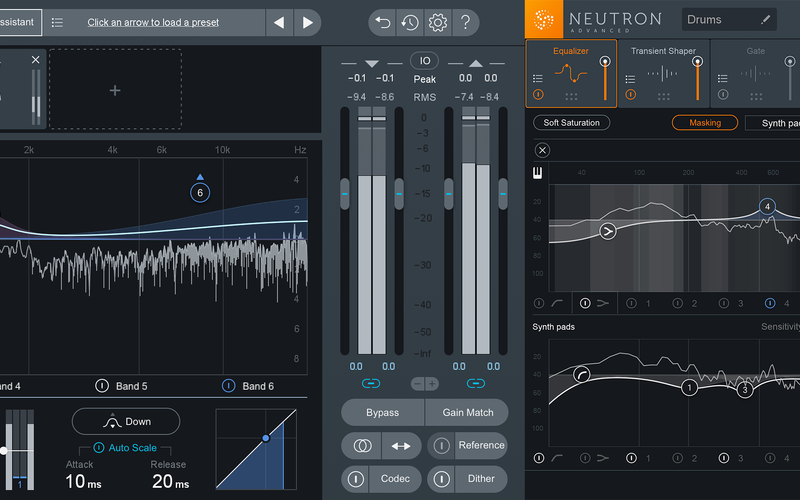The image size is (800, 500).
Task: Toggle the Transient Shaper power button
Action: click(630, 94)
